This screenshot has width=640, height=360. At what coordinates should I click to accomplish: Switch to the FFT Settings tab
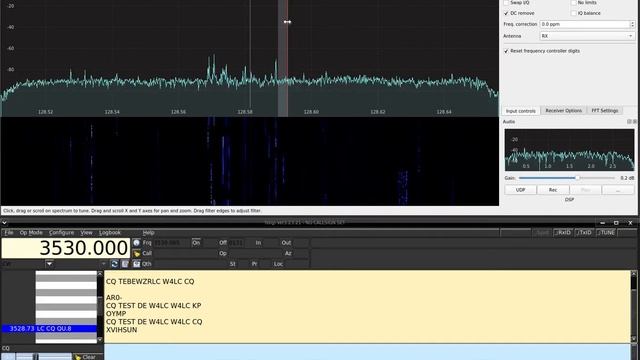(x=604, y=111)
